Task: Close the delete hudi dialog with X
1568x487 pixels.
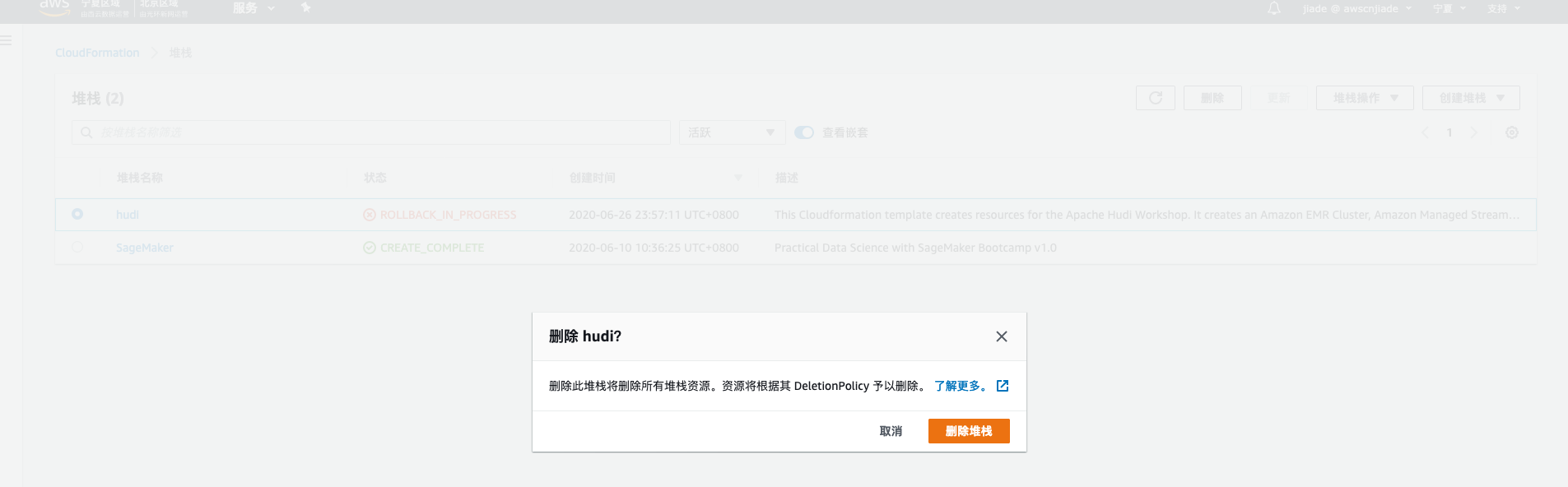Action: point(1001,336)
